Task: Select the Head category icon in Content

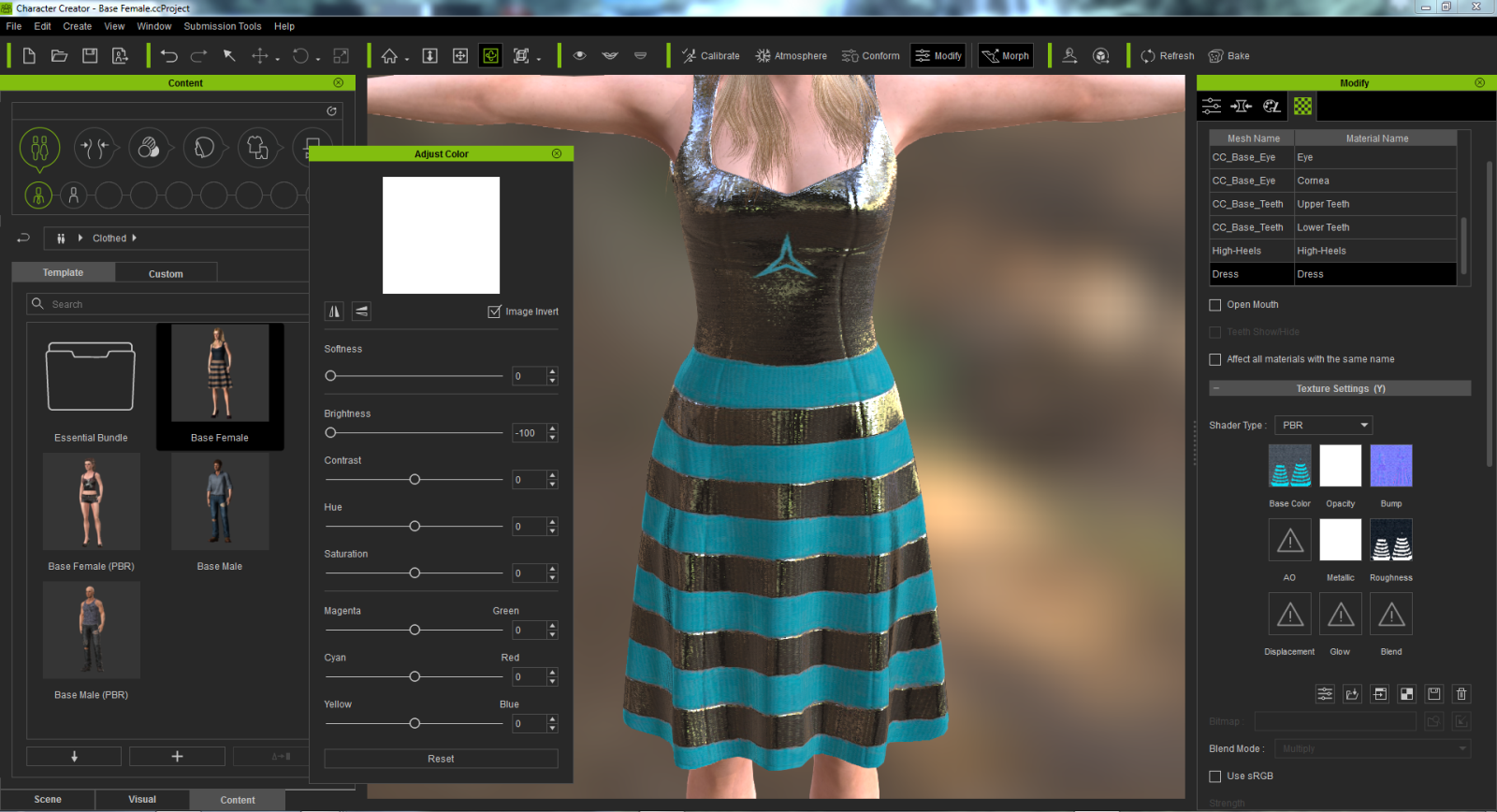Action: (x=204, y=148)
